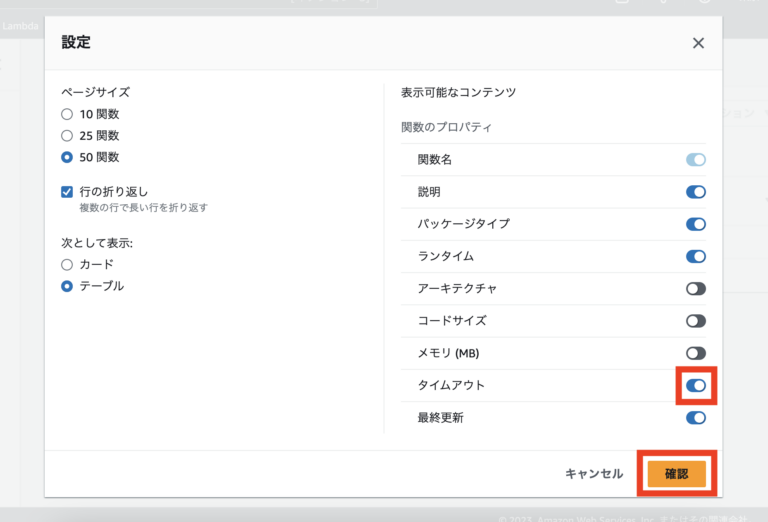Click the Lambda tab behind the dialog
The height and width of the screenshot is (522, 768).
20,26
